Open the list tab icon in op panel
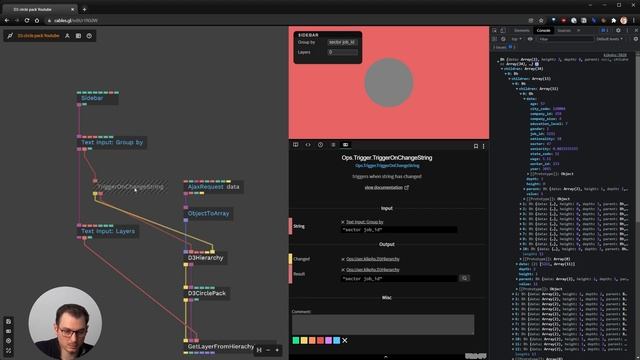The height and width of the screenshot is (360, 640). tap(333, 145)
